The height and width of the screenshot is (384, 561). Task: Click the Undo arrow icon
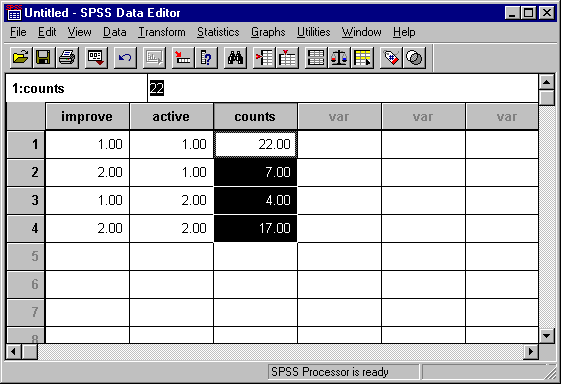[125, 58]
